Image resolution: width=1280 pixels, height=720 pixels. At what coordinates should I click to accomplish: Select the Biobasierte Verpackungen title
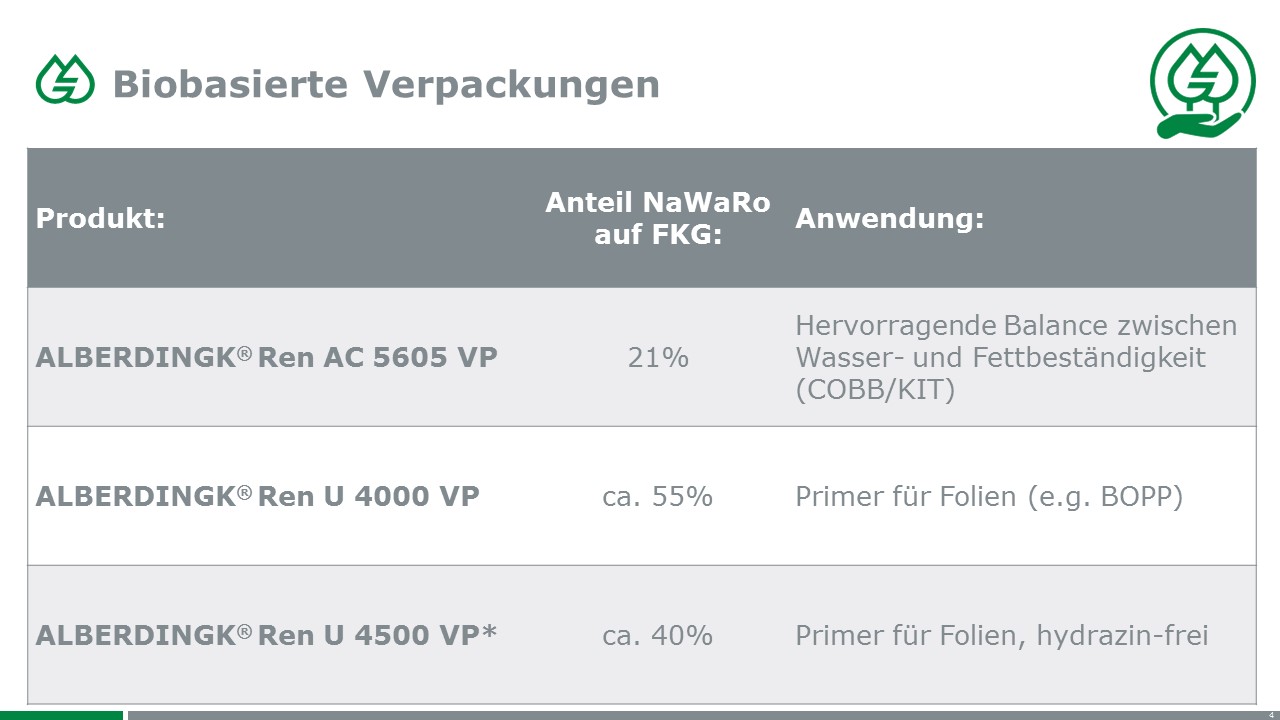pyautogui.click(x=386, y=84)
